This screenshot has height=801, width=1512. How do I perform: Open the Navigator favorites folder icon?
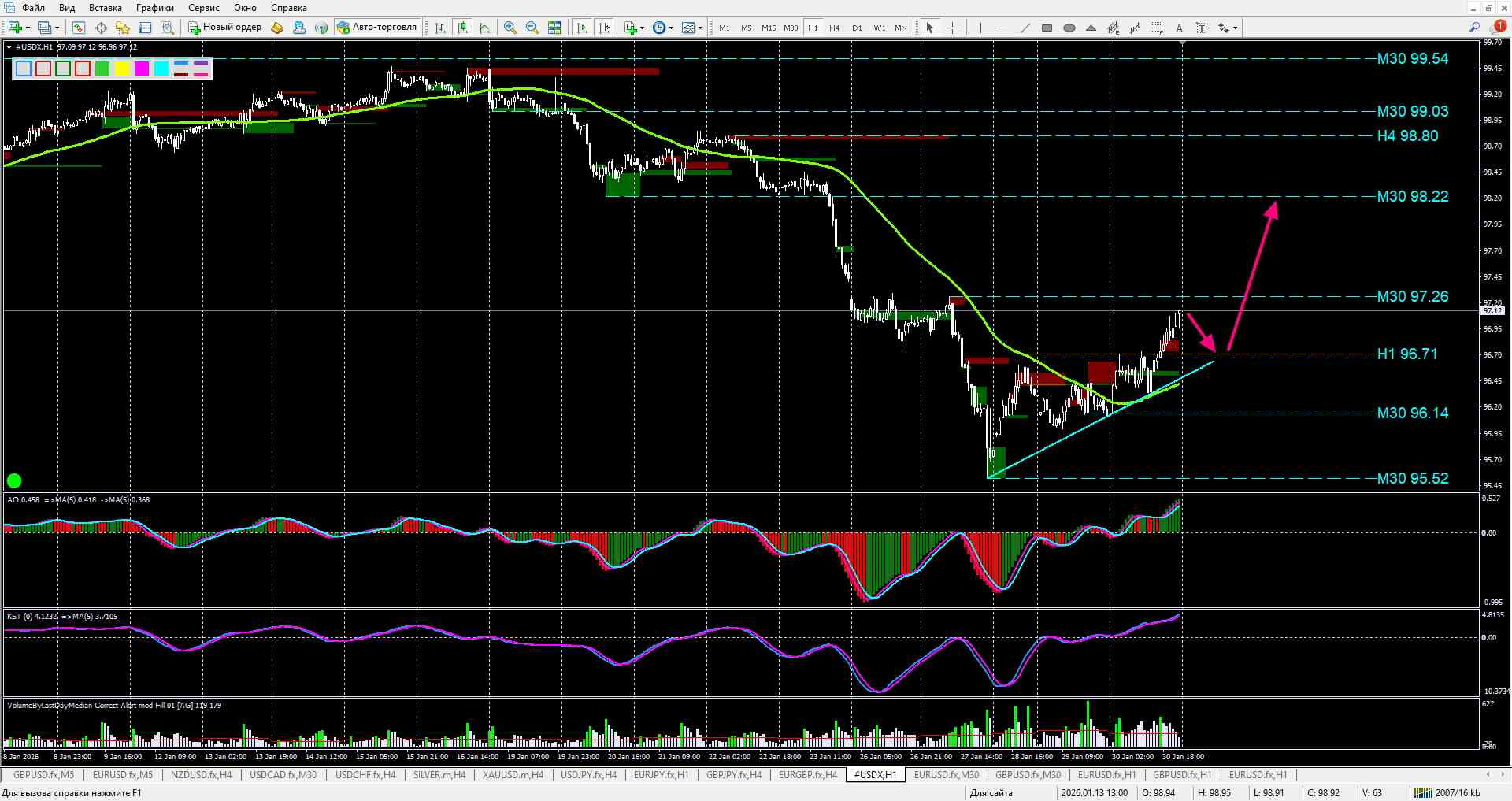[x=123, y=28]
